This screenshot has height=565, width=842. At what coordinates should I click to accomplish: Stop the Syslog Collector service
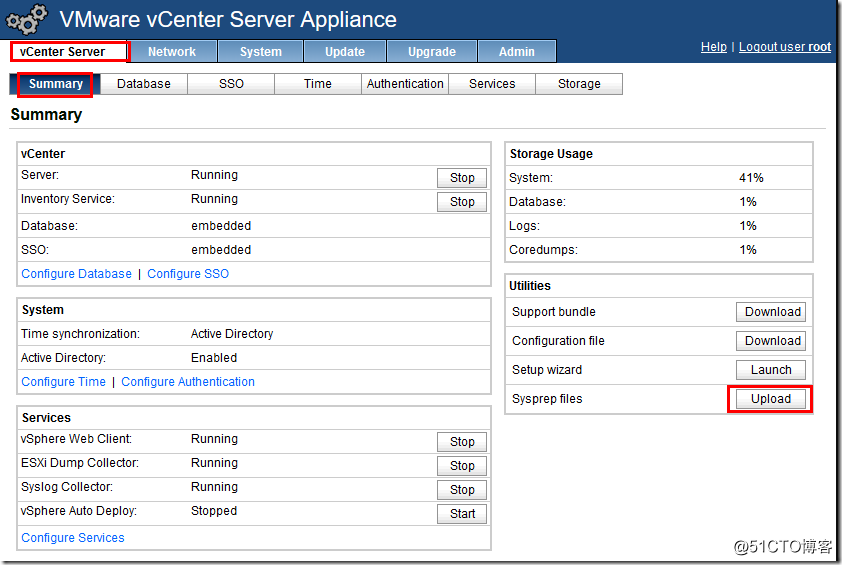click(462, 490)
